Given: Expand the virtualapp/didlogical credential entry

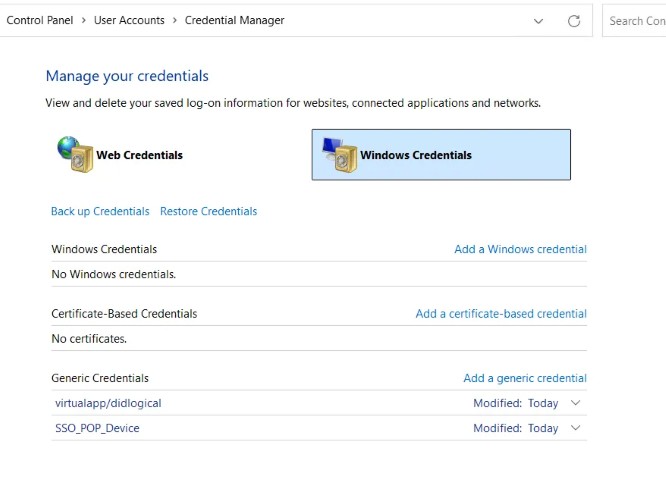Looking at the screenshot, I should coord(576,403).
